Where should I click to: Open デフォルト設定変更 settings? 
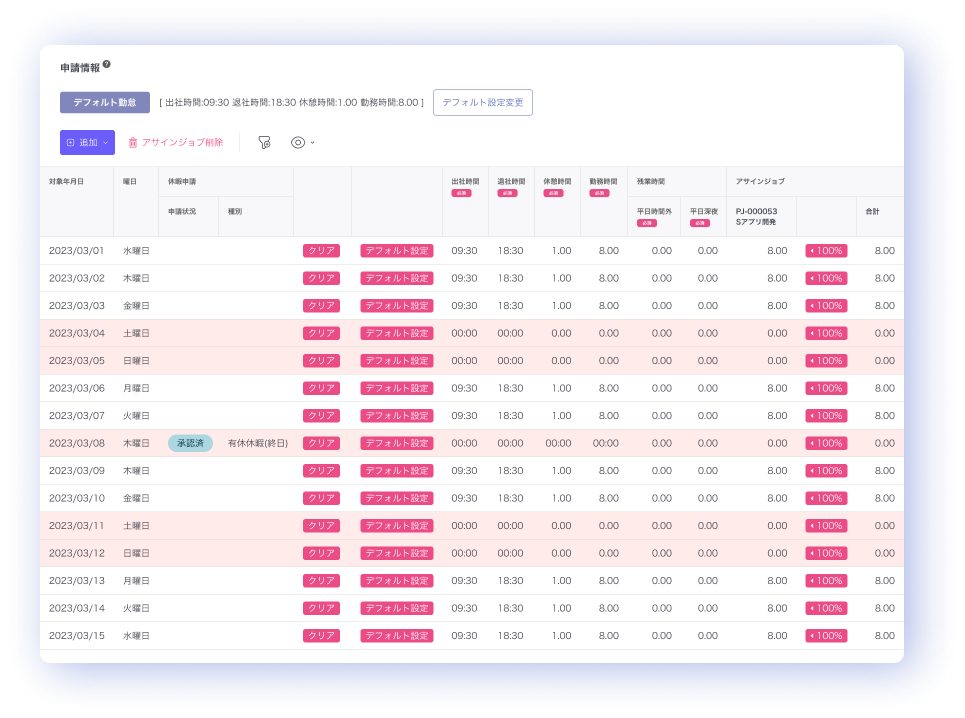click(x=482, y=102)
